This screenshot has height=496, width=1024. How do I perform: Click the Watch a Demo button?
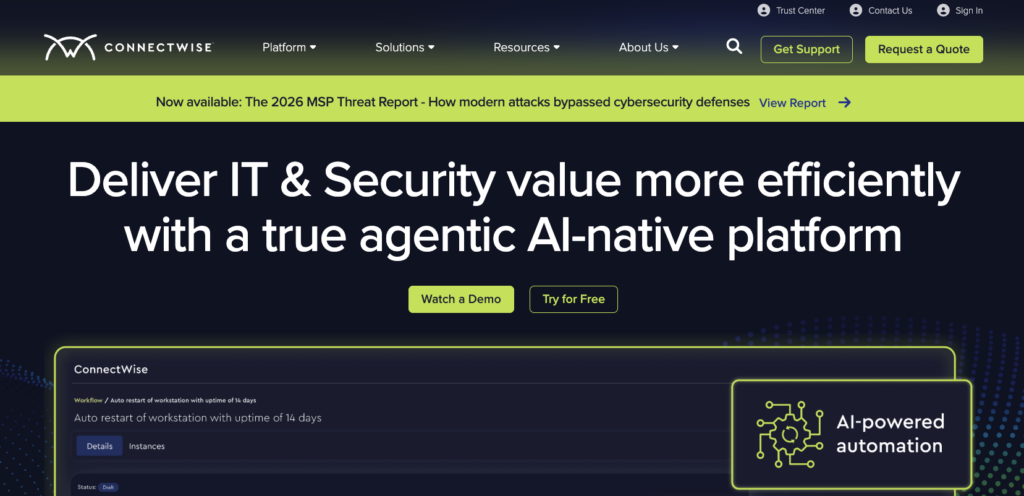461,299
